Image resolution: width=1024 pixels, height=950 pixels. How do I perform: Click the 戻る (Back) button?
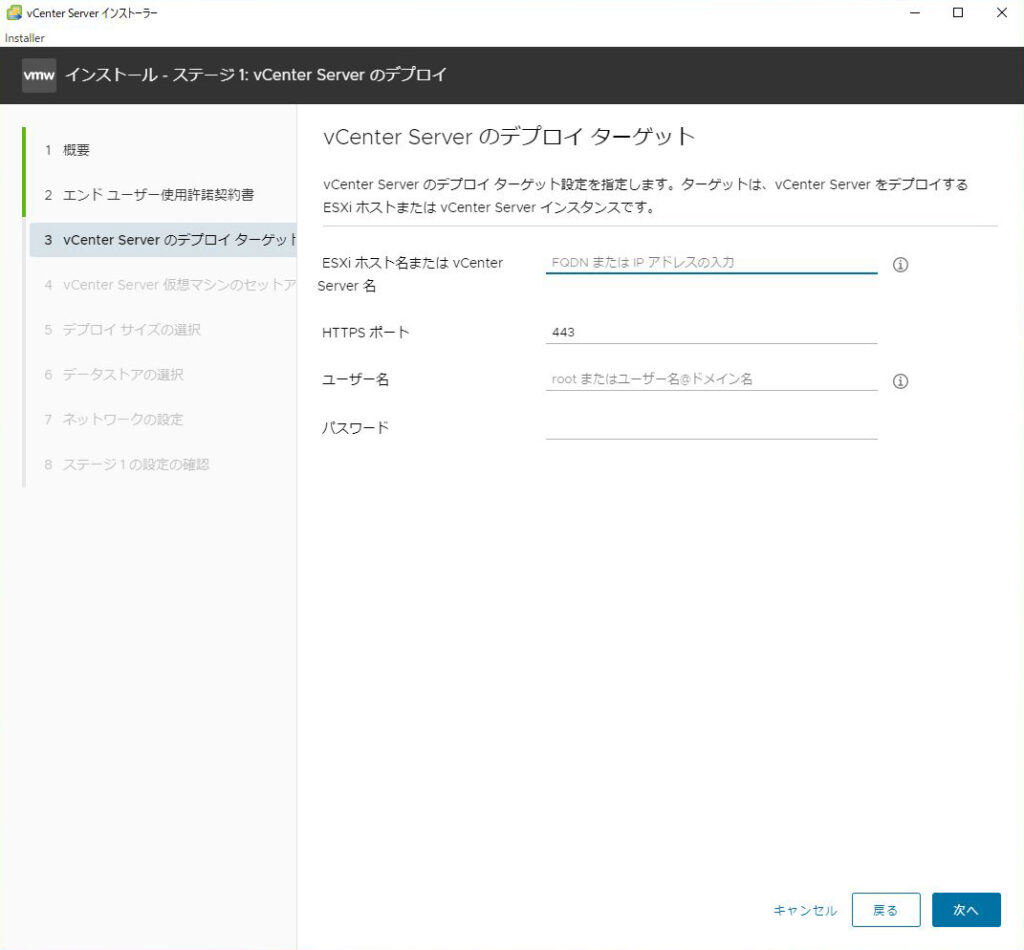pos(886,910)
